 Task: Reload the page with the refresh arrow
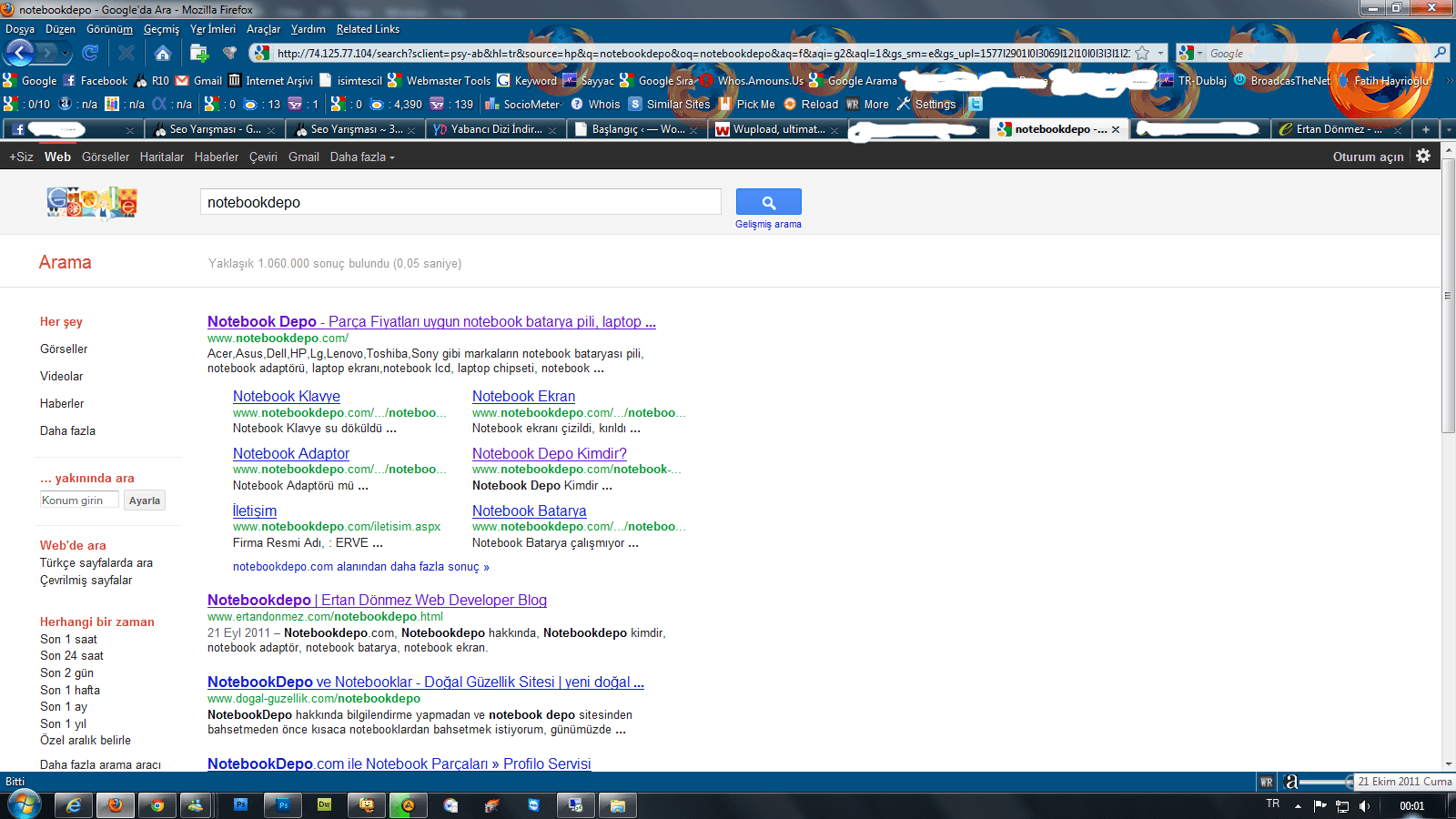pos(90,53)
